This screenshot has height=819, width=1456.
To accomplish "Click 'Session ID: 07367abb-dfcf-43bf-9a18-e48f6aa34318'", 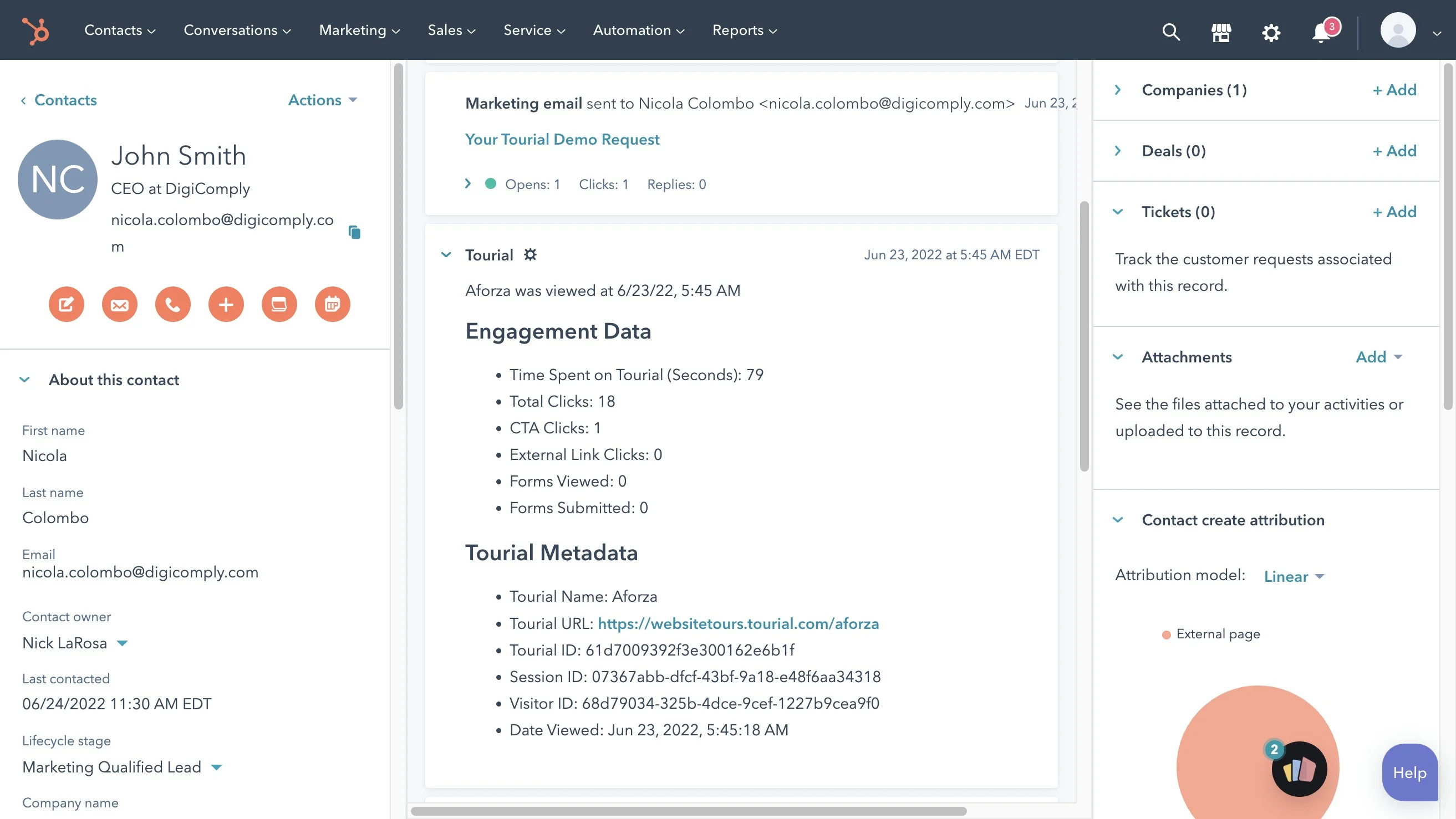I will coord(695,677).
